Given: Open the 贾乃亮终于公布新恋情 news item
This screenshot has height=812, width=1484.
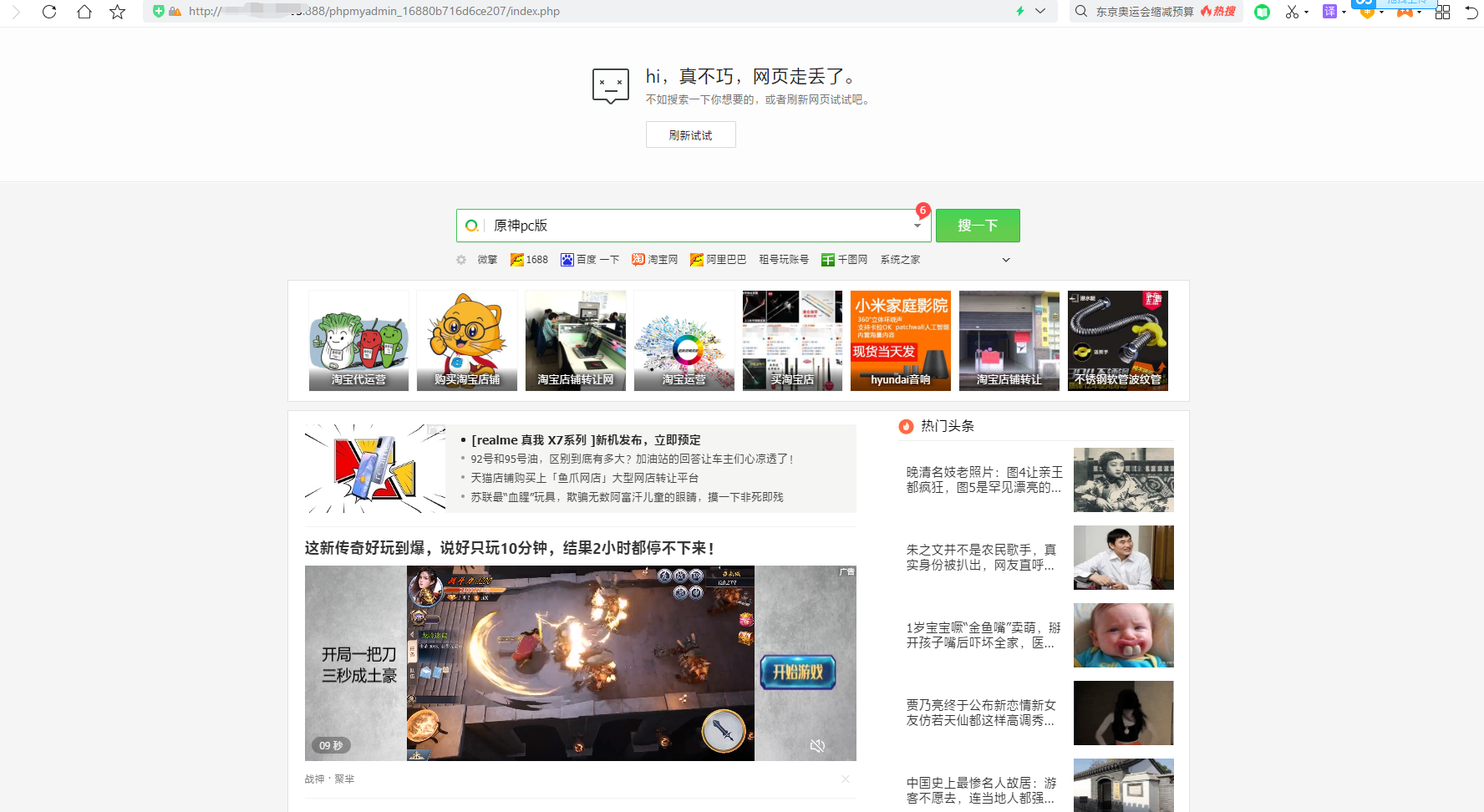Looking at the screenshot, I should pos(981,713).
